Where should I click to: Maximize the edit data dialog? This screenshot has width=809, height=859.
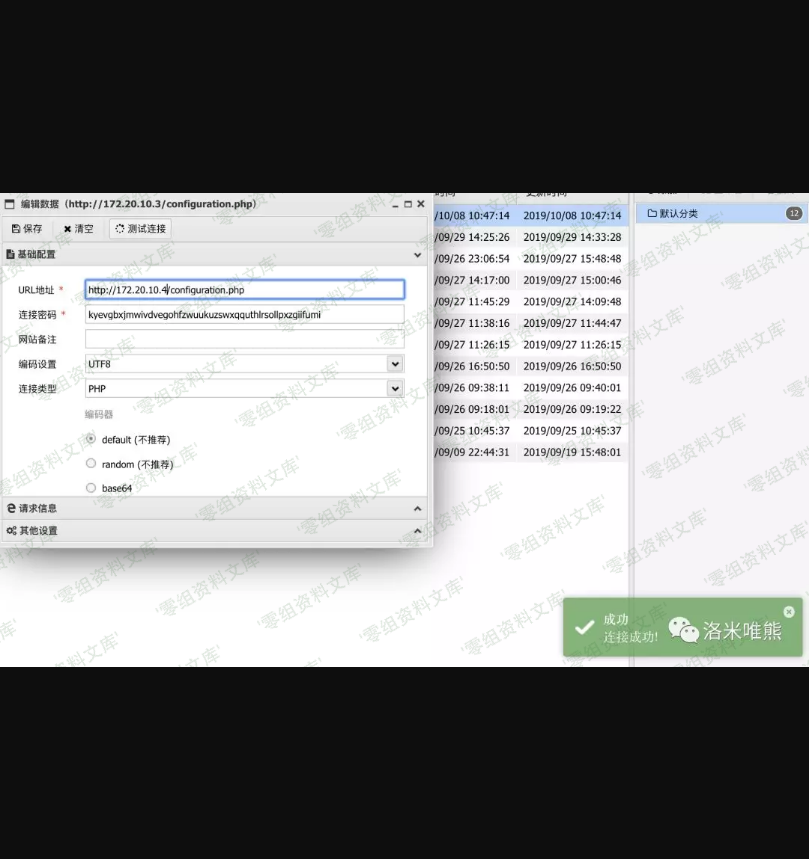click(408, 204)
